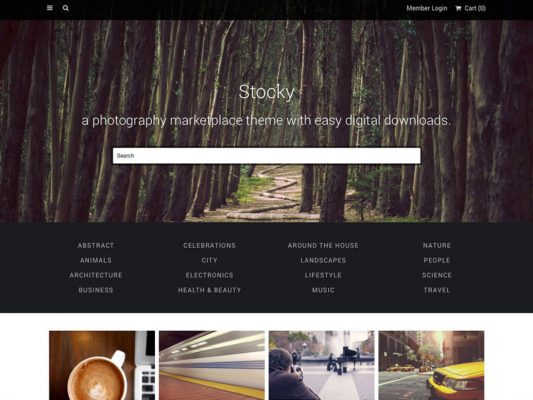The image size is (533, 400).
Task: Click the shopping cart icon
Action: point(458,8)
